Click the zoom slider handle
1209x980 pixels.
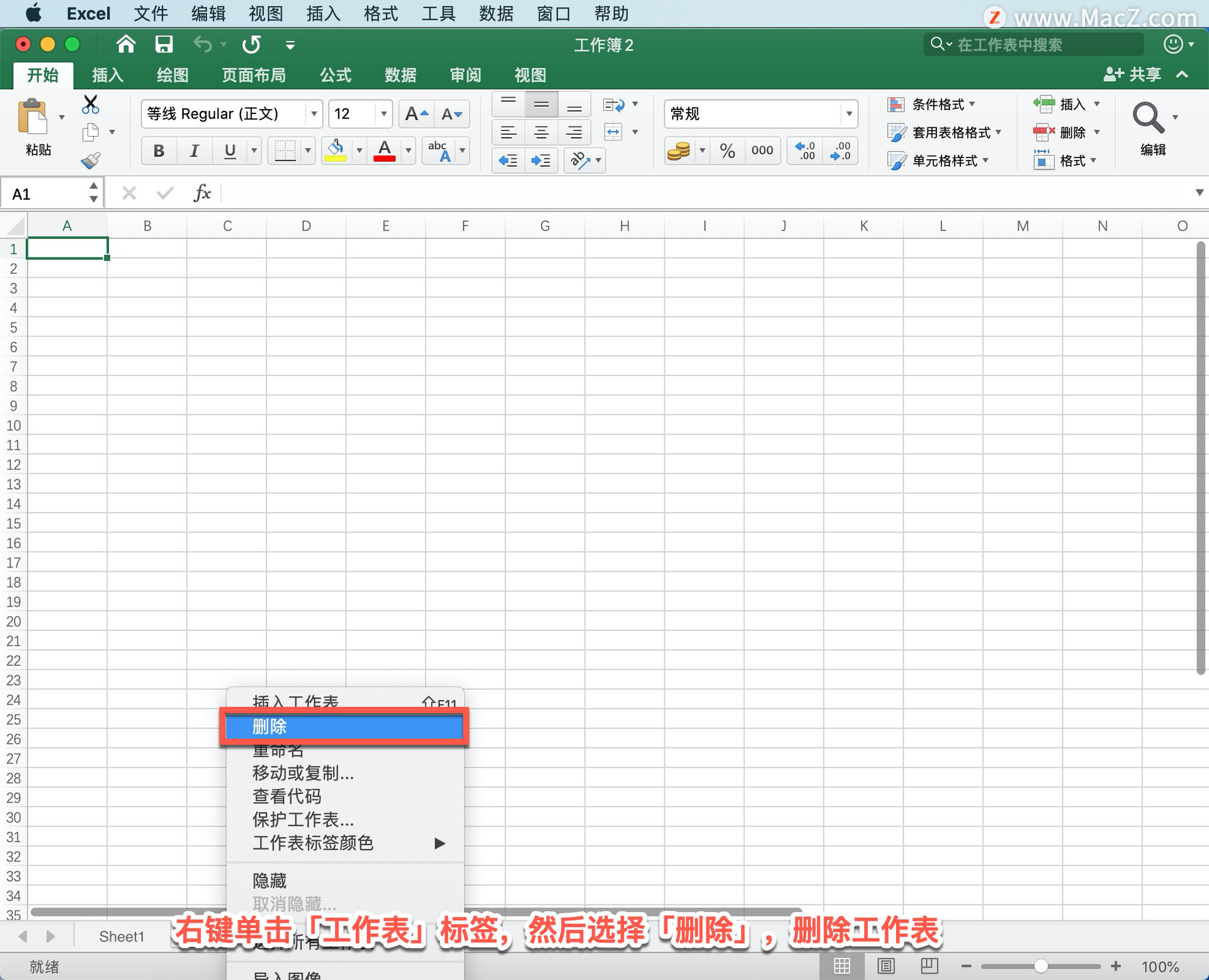[x=1041, y=966]
